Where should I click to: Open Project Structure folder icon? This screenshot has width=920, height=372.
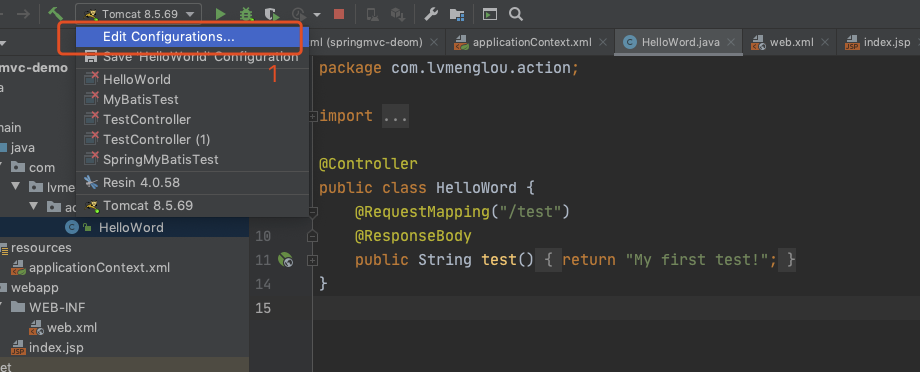coord(457,14)
